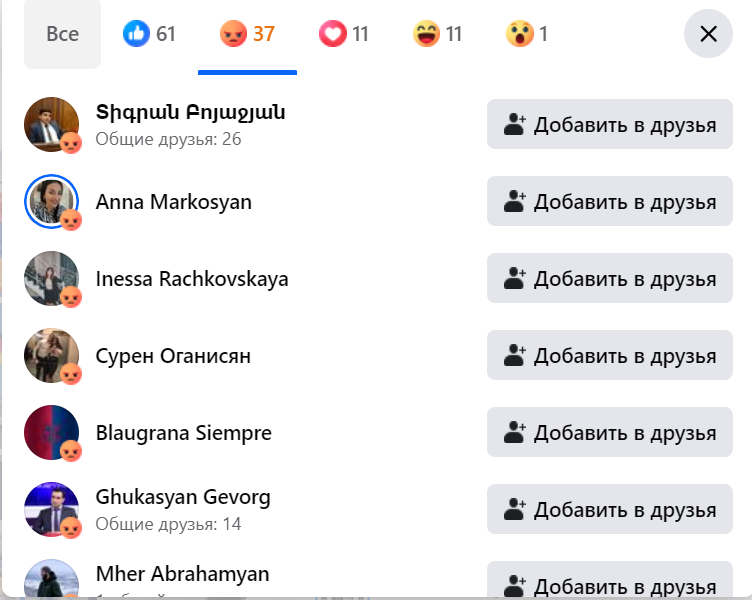Add Տիգրան Բոյաջյան to friends

point(610,124)
